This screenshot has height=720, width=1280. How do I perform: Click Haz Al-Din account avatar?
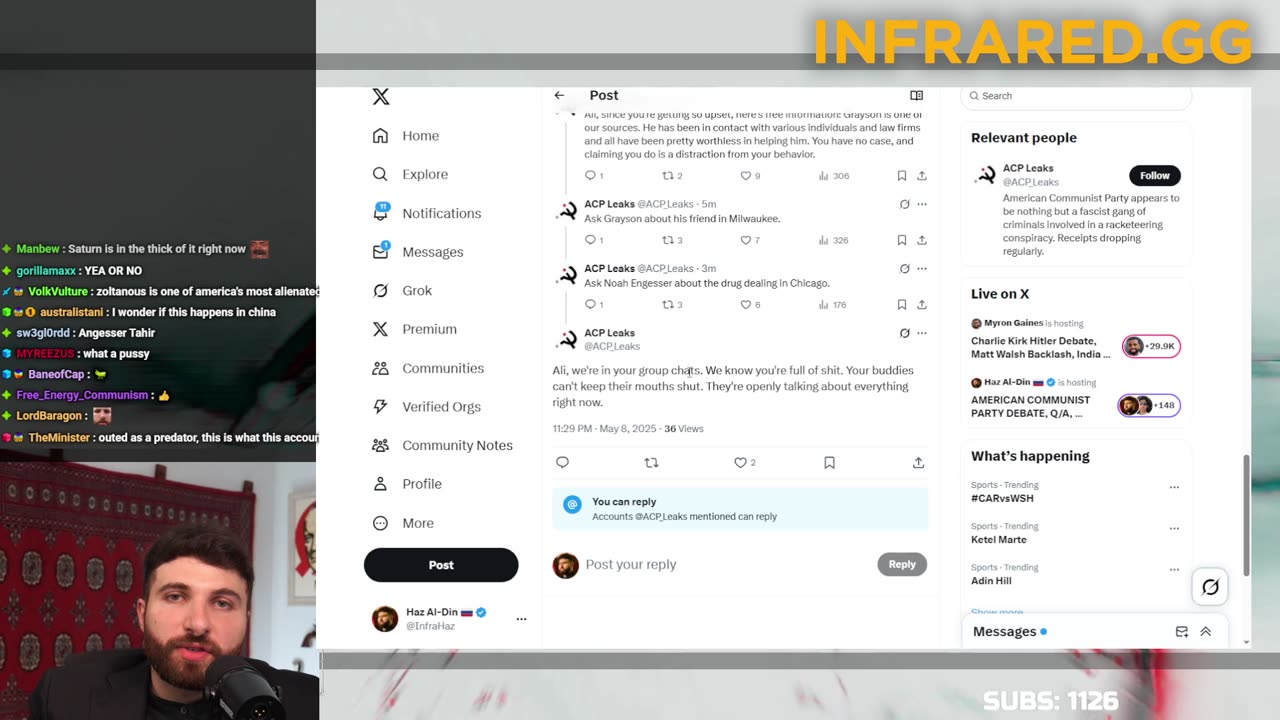(385, 619)
